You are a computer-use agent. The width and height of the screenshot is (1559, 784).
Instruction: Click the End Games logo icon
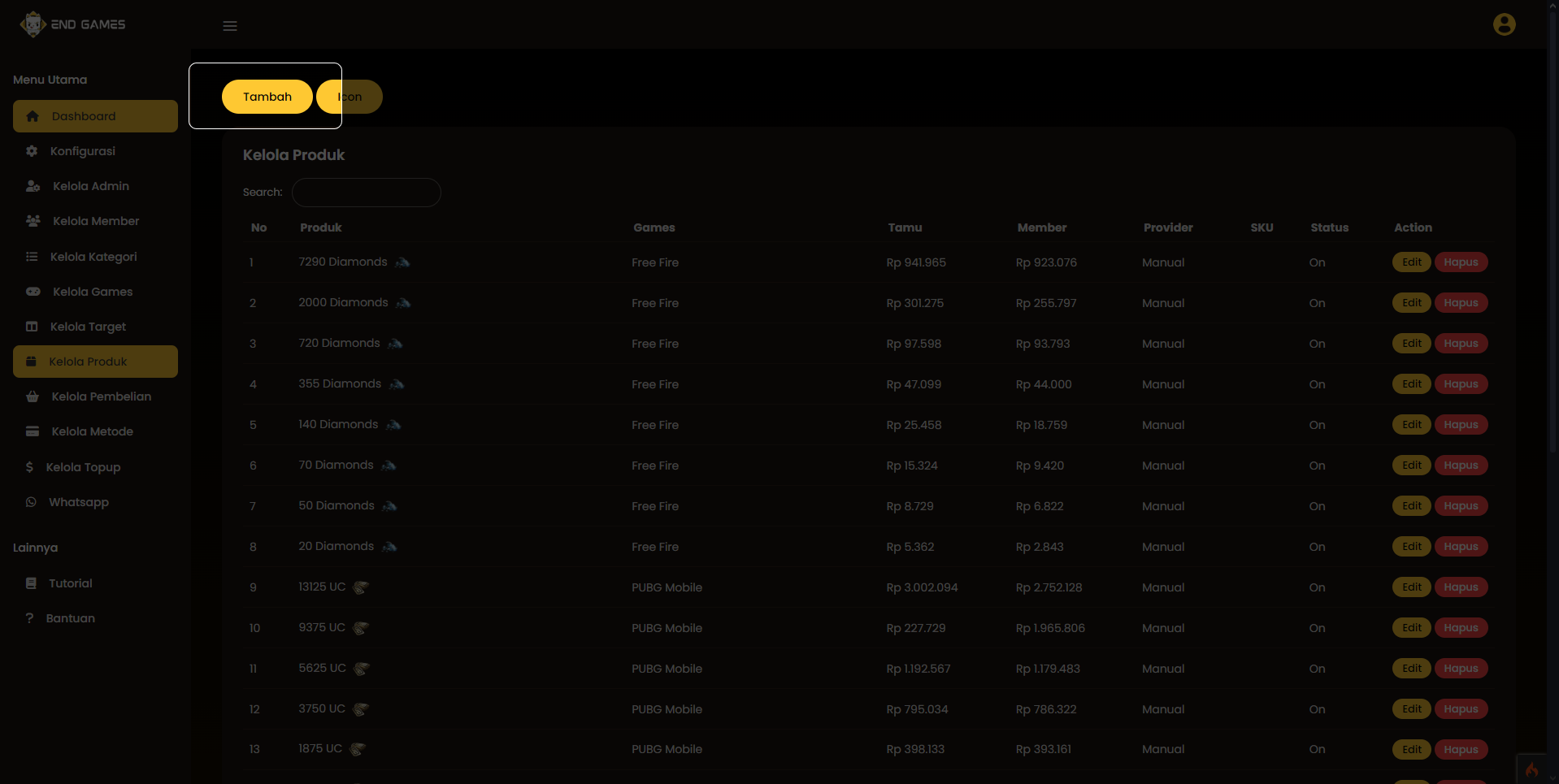[33, 24]
